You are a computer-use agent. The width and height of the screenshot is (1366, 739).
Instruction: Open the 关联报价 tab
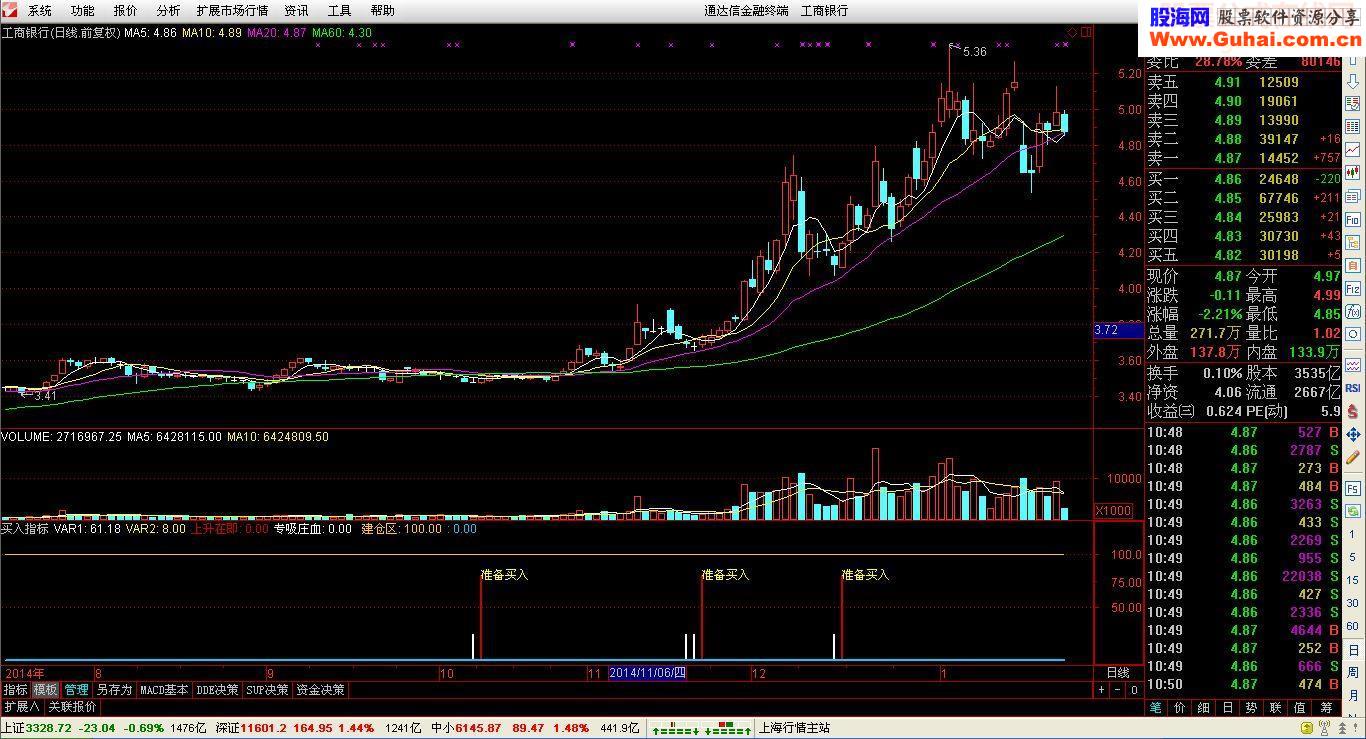(x=73, y=706)
